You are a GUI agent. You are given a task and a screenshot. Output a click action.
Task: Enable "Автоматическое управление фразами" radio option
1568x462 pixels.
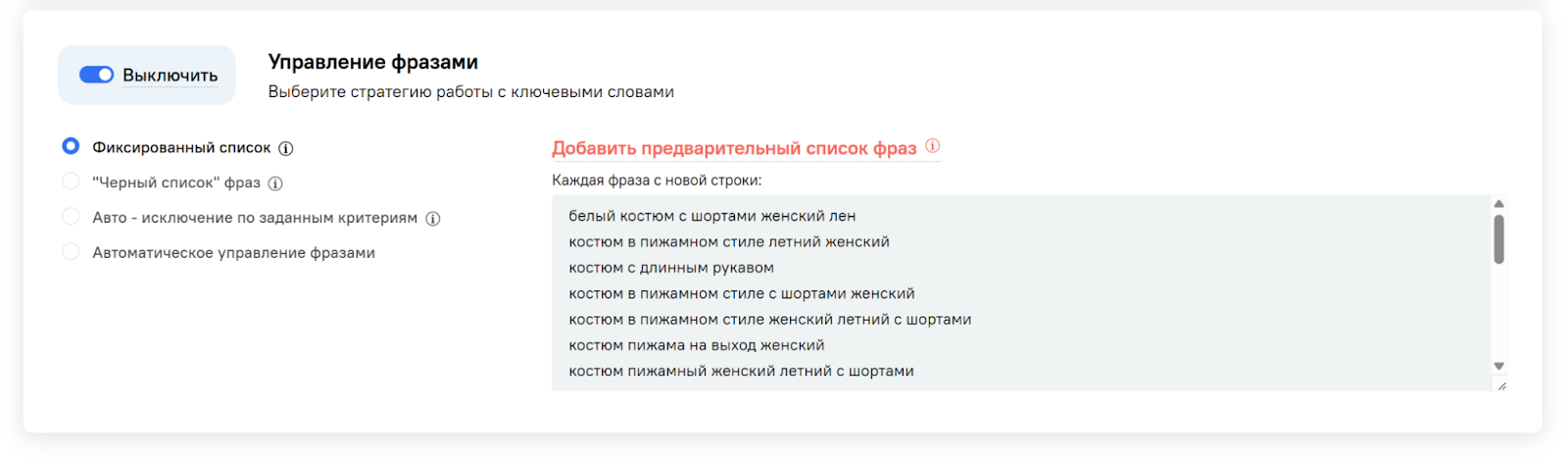coord(71,252)
